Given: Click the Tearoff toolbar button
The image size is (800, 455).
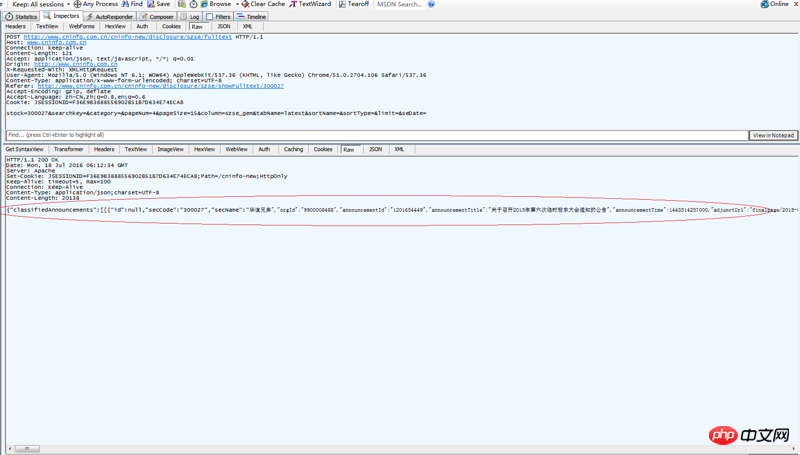Looking at the screenshot, I should (352, 5).
